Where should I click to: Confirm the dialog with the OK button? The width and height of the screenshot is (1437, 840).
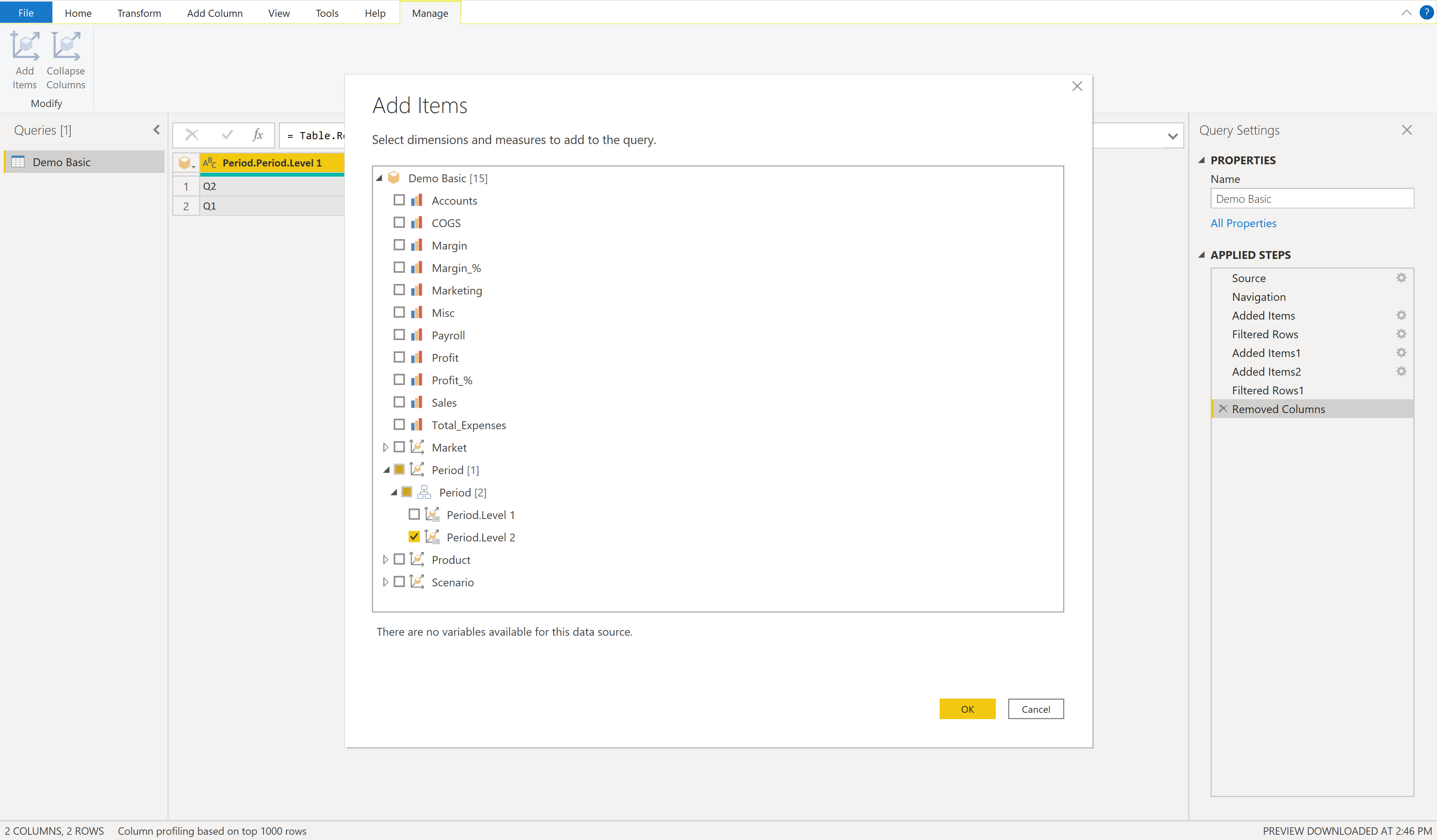(967, 709)
